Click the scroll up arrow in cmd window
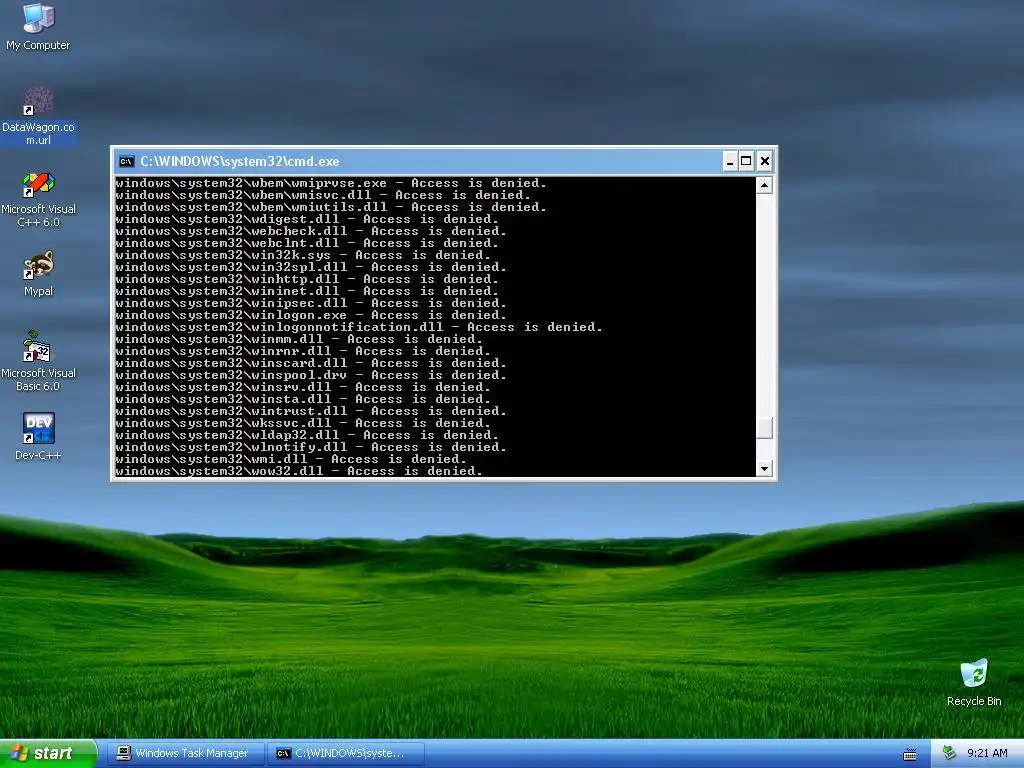The image size is (1024, 768). [764, 185]
